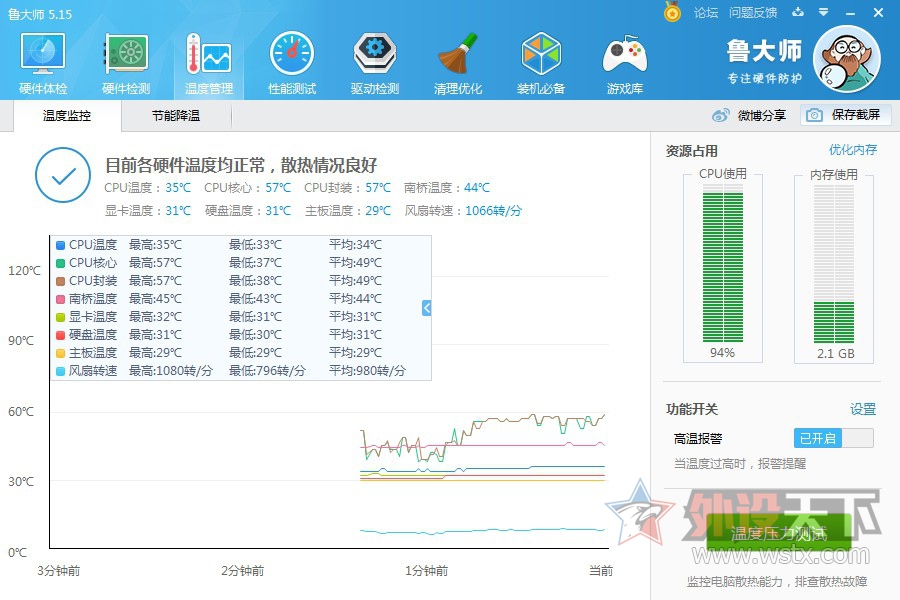Viewport: 900px width, 600px height.
Task: Click the olive 显卡温度 legend swatch
Action: coord(60,317)
